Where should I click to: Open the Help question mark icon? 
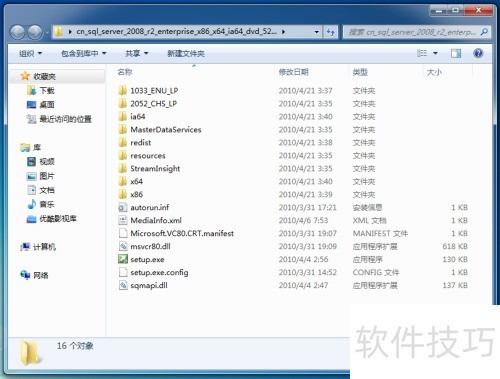(478, 53)
